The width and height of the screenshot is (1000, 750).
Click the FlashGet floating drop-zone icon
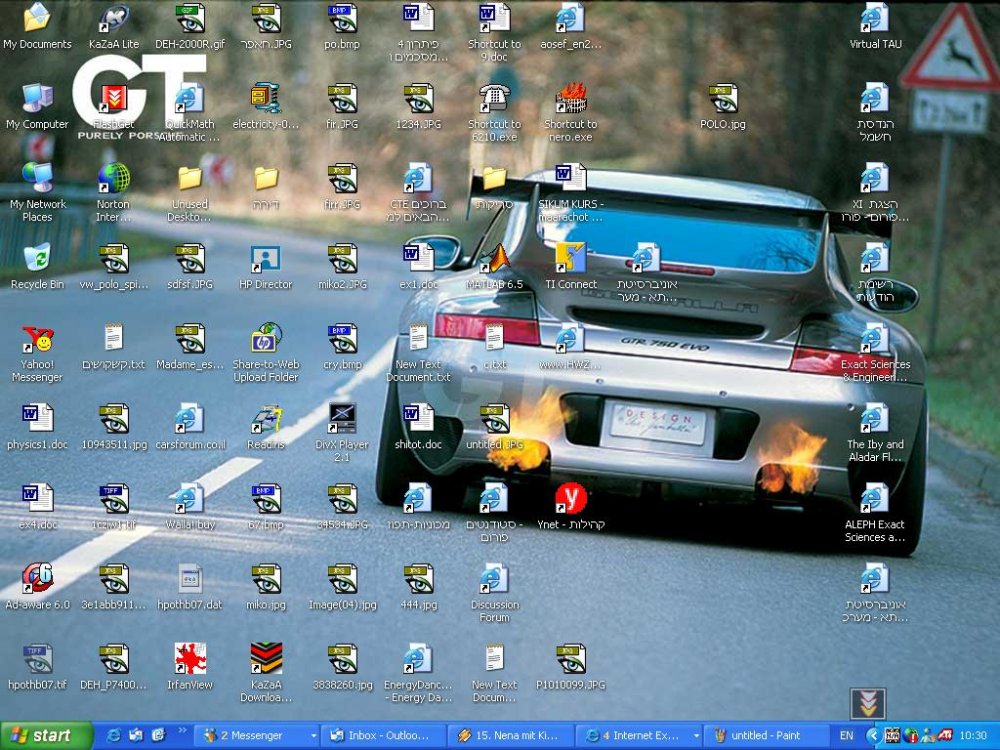point(868,704)
